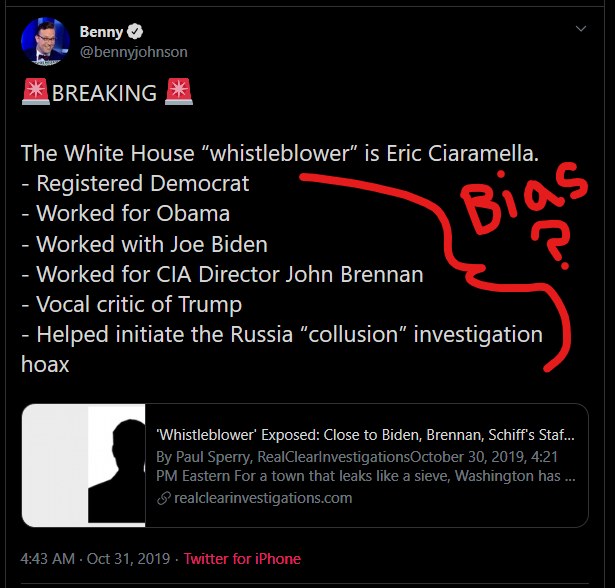Screen dimensions: 615x588
Task: Open the realclearinvestigations.com domain link
Action: [263, 498]
